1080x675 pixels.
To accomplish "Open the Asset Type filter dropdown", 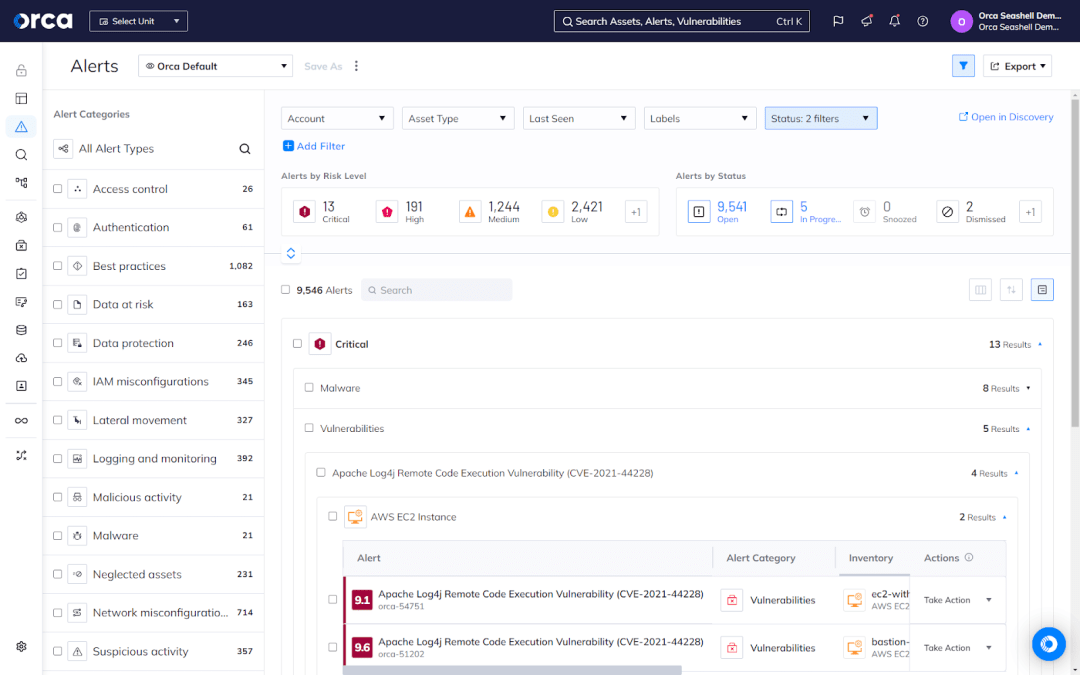I will click(x=458, y=118).
